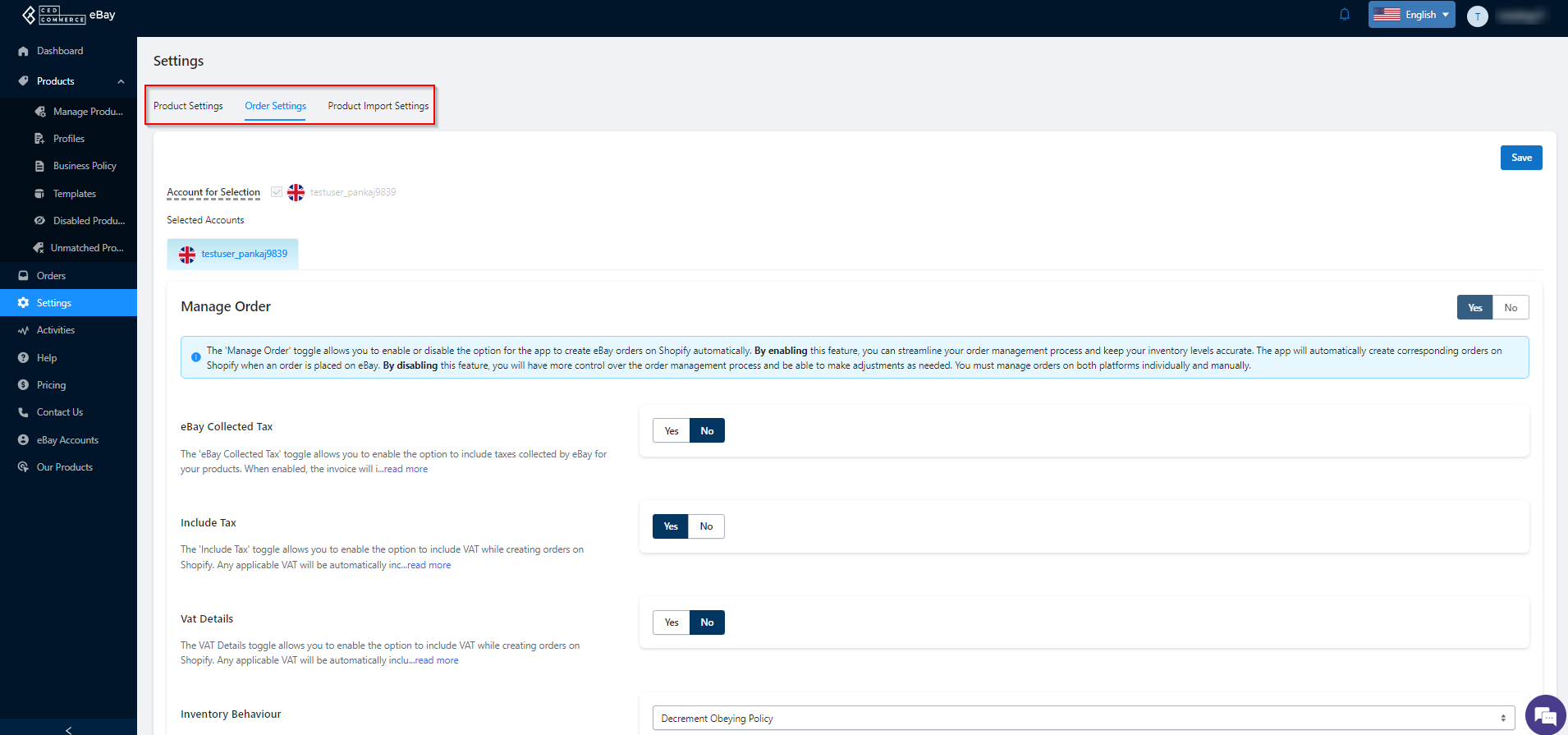The width and height of the screenshot is (1568, 735).
Task: Open the user avatar T icon
Action: tap(1478, 16)
